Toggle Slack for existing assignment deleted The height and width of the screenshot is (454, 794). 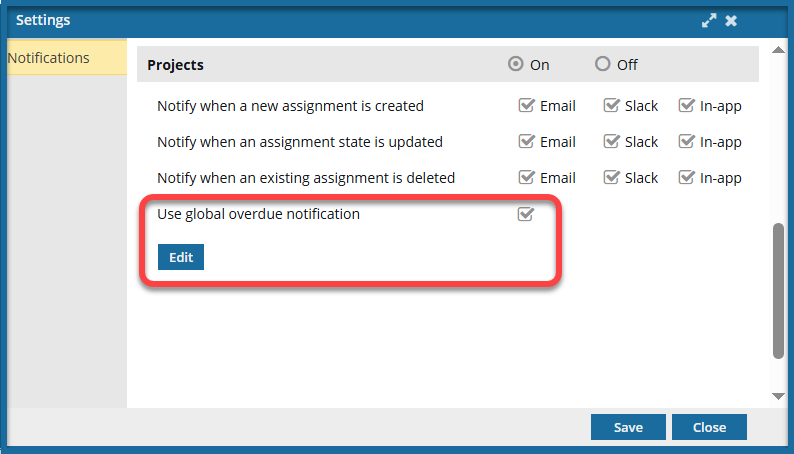611,178
